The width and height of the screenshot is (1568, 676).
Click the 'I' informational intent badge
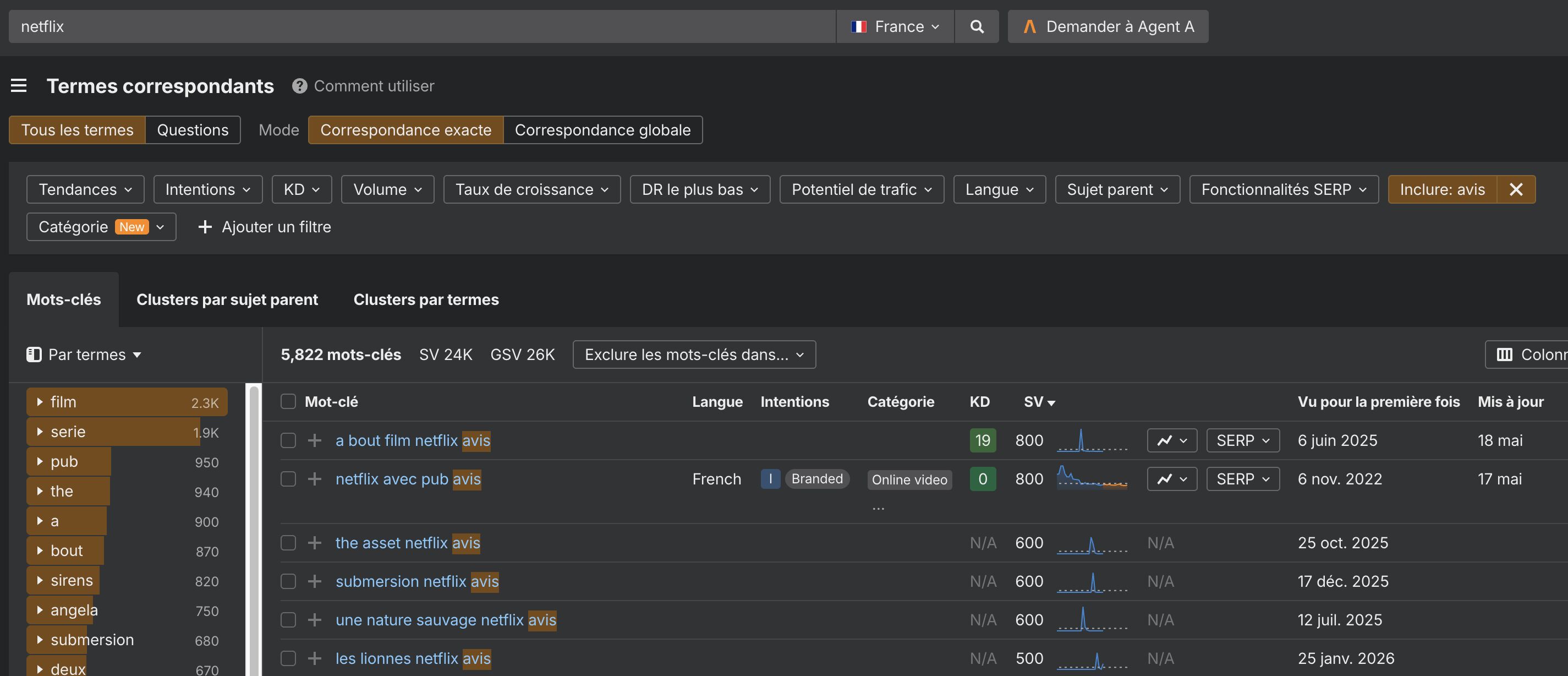[770, 479]
